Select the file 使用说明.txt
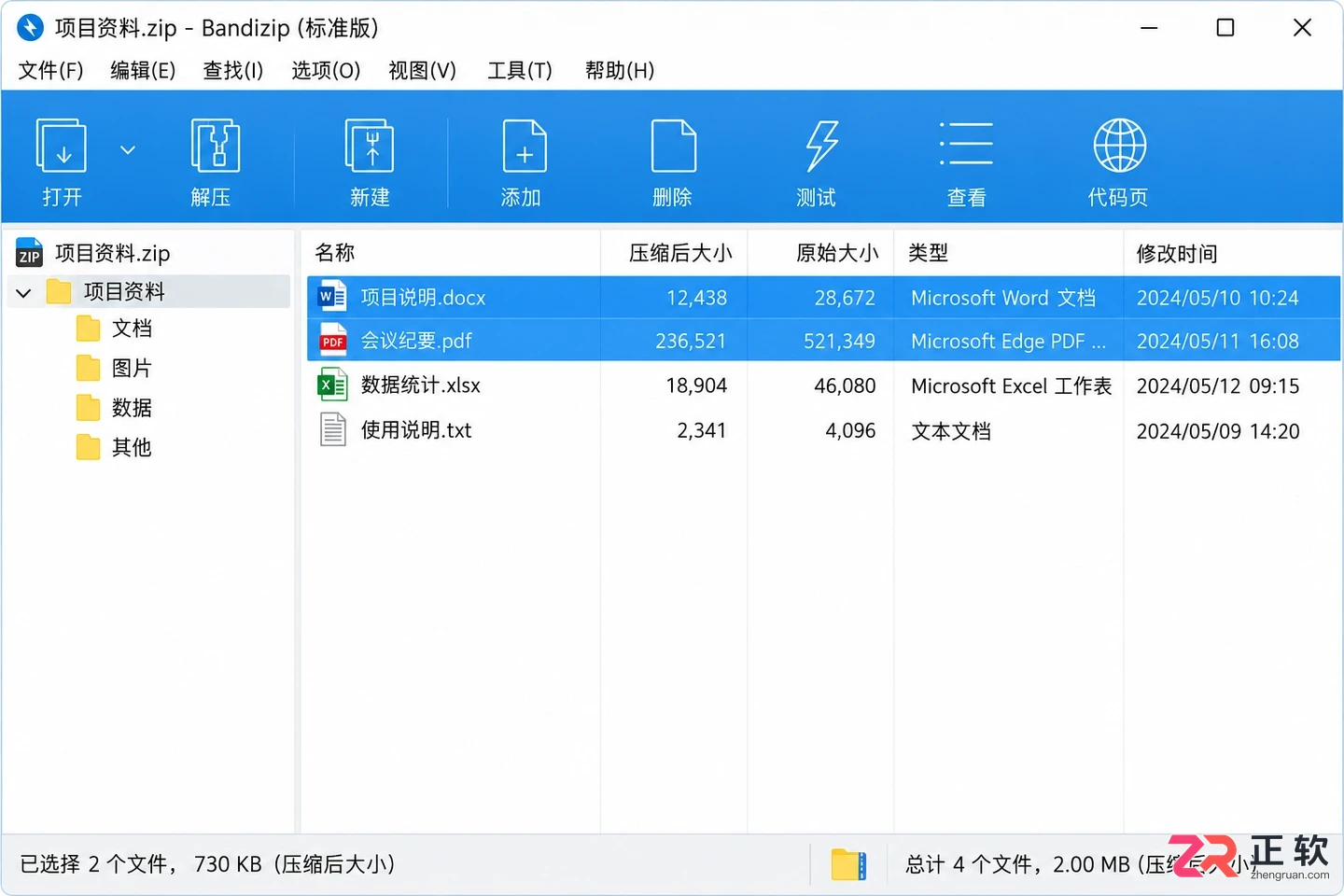The height and width of the screenshot is (896, 1344). pos(416,430)
